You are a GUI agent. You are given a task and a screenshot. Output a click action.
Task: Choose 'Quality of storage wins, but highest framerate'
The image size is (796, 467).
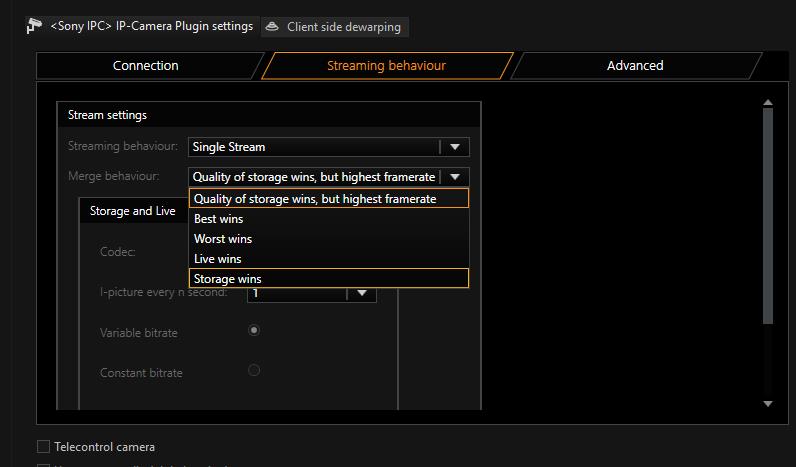point(315,199)
